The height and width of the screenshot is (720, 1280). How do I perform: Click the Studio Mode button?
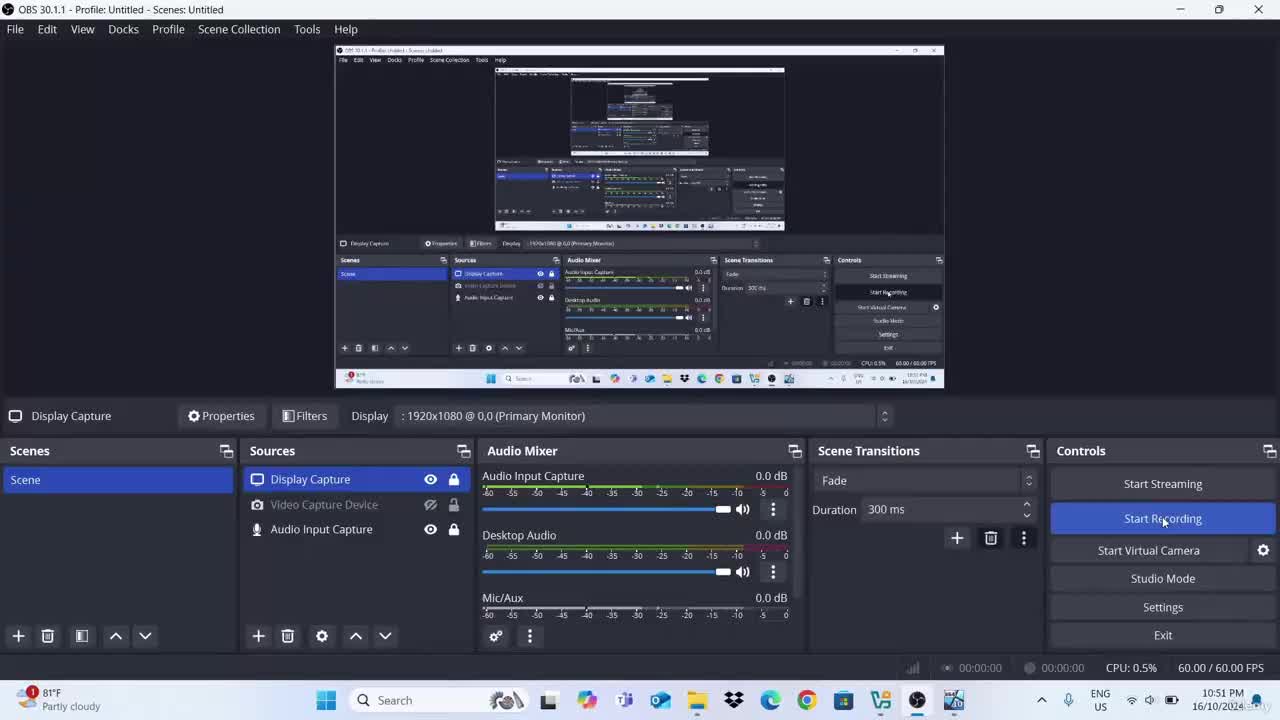tap(1163, 578)
